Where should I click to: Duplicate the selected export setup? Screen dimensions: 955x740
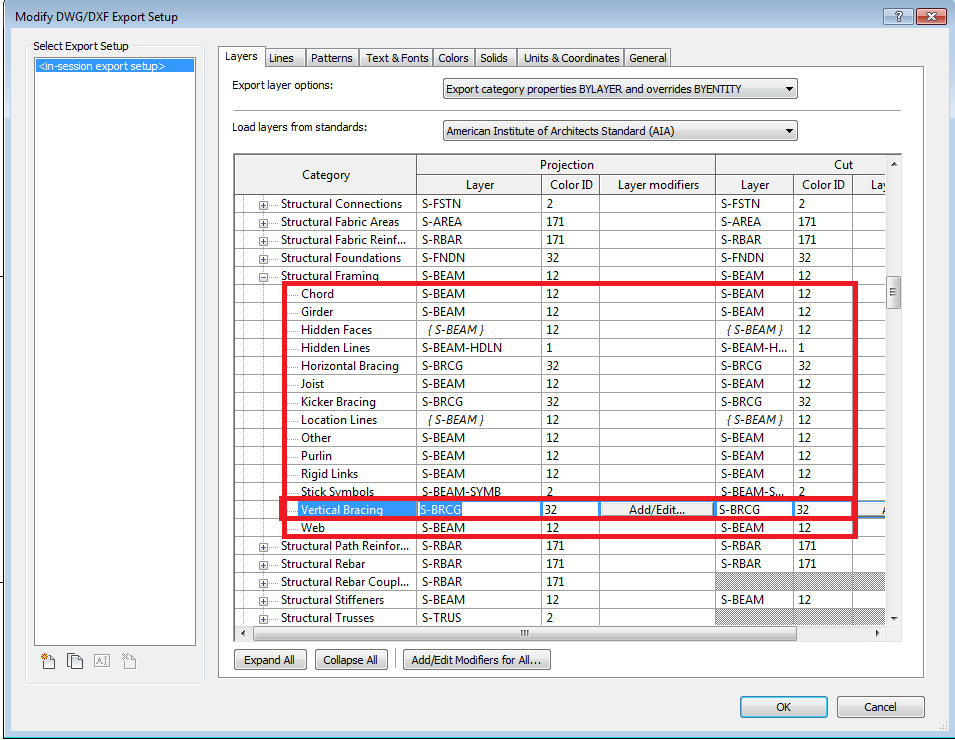pyautogui.click(x=75, y=661)
